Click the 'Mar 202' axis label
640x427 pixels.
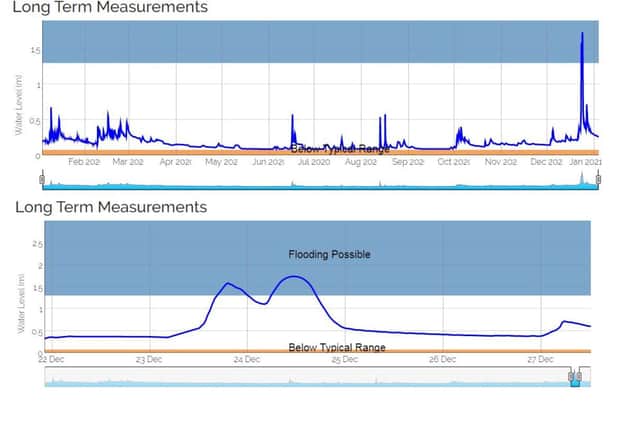click(x=128, y=162)
